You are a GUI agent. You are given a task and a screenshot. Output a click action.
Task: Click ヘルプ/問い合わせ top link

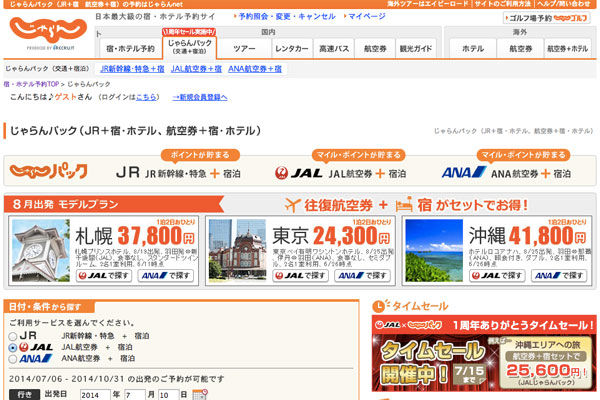coord(563,4)
